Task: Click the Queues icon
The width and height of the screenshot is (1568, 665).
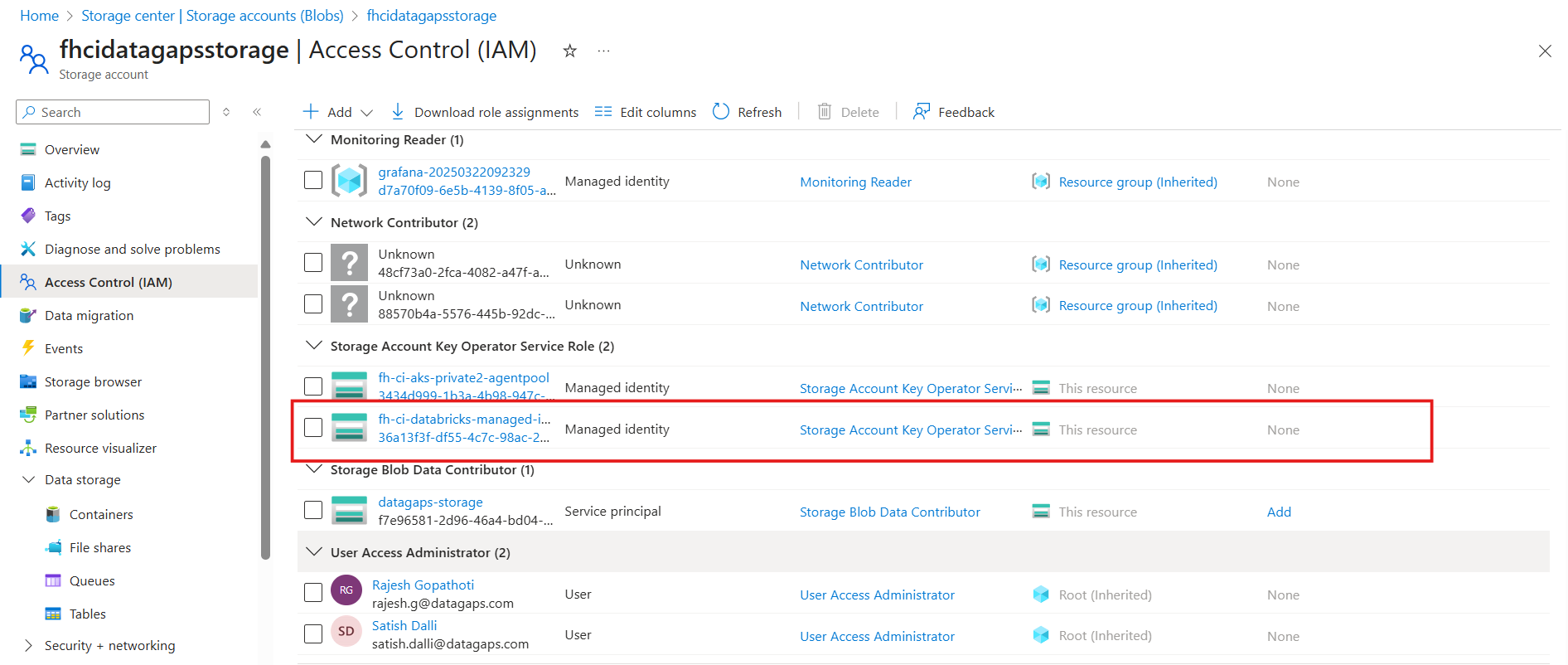Action: [53, 581]
